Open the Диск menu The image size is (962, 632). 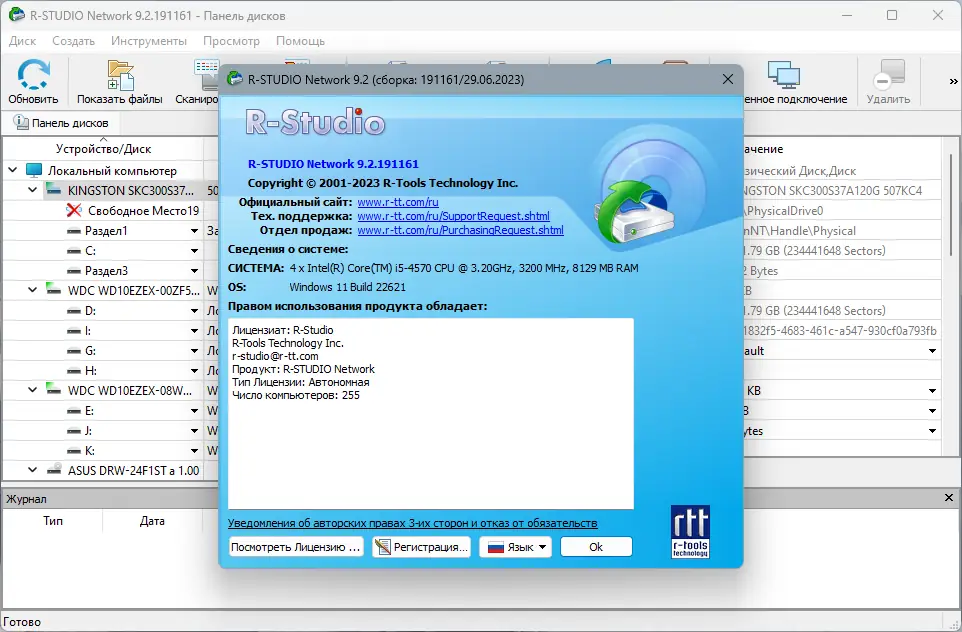[x=23, y=40]
